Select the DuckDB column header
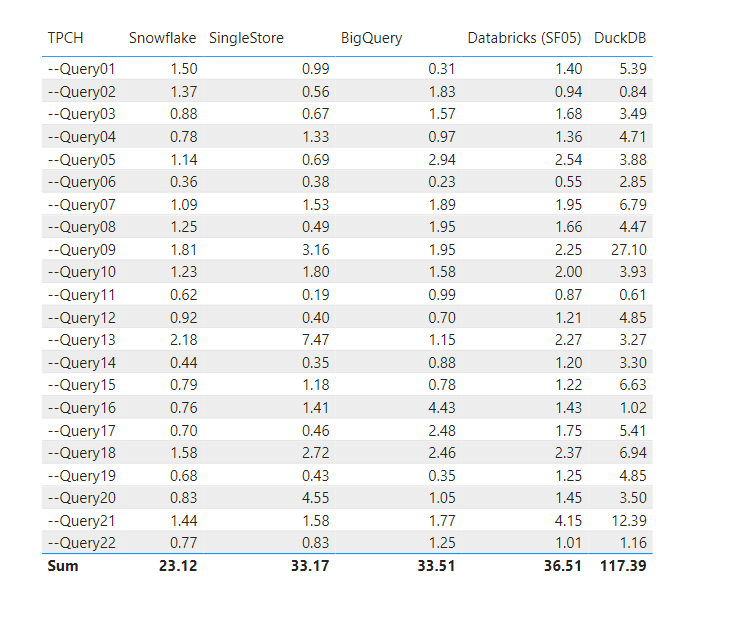 pyautogui.click(x=620, y=38)
